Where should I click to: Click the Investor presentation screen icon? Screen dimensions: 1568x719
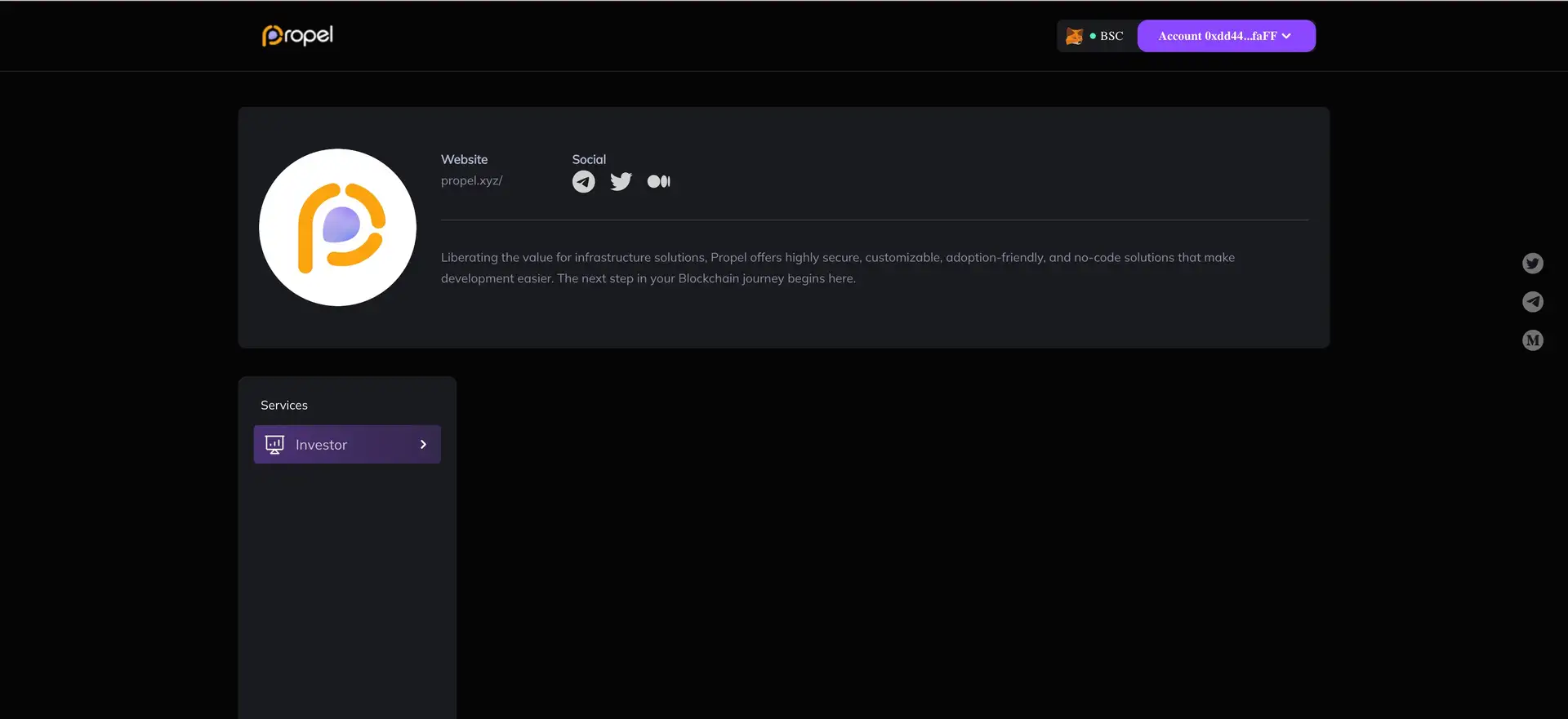(x=274, y=445)
